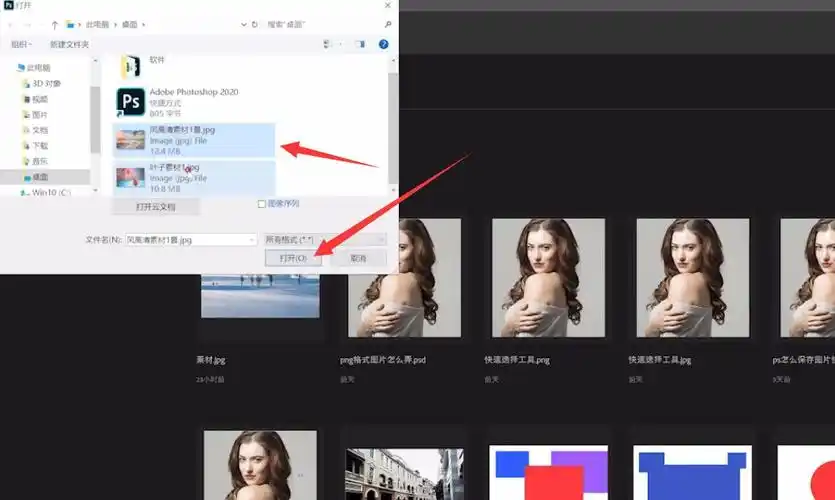
Task: Click the 快速选择工具.png file name label
Action: (x=517, y=360)
